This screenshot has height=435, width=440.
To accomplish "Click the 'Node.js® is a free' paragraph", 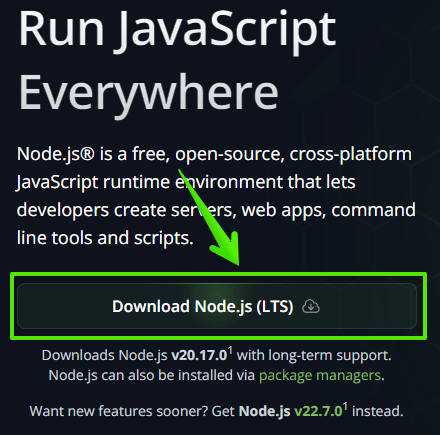I will tap(216, 196).
